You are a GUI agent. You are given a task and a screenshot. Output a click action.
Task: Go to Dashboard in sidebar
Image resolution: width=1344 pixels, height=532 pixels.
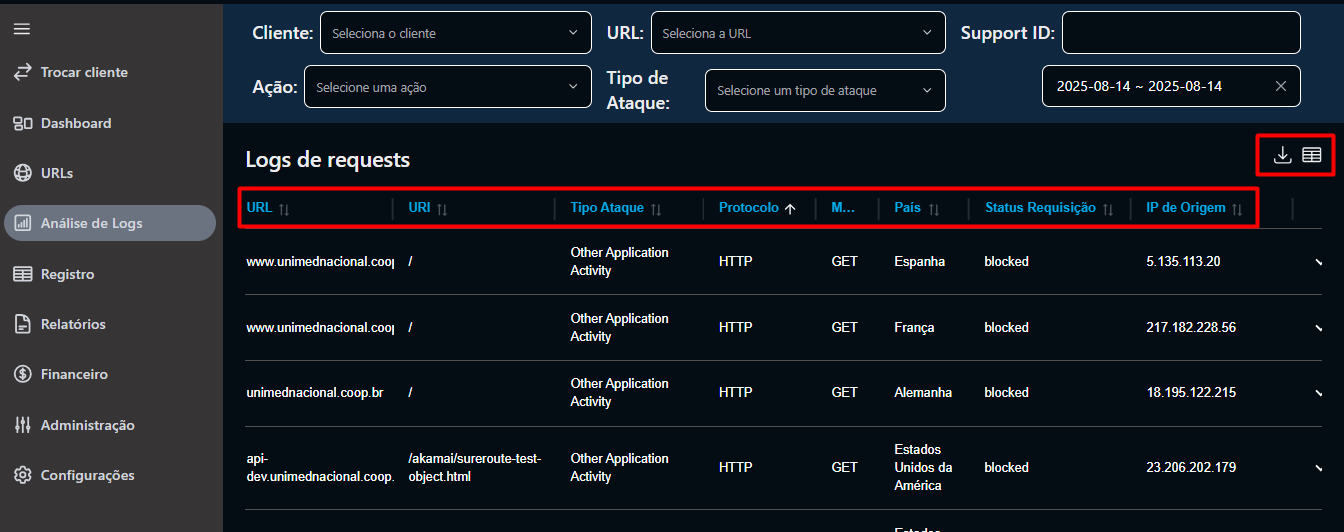(x=76, y=123)
